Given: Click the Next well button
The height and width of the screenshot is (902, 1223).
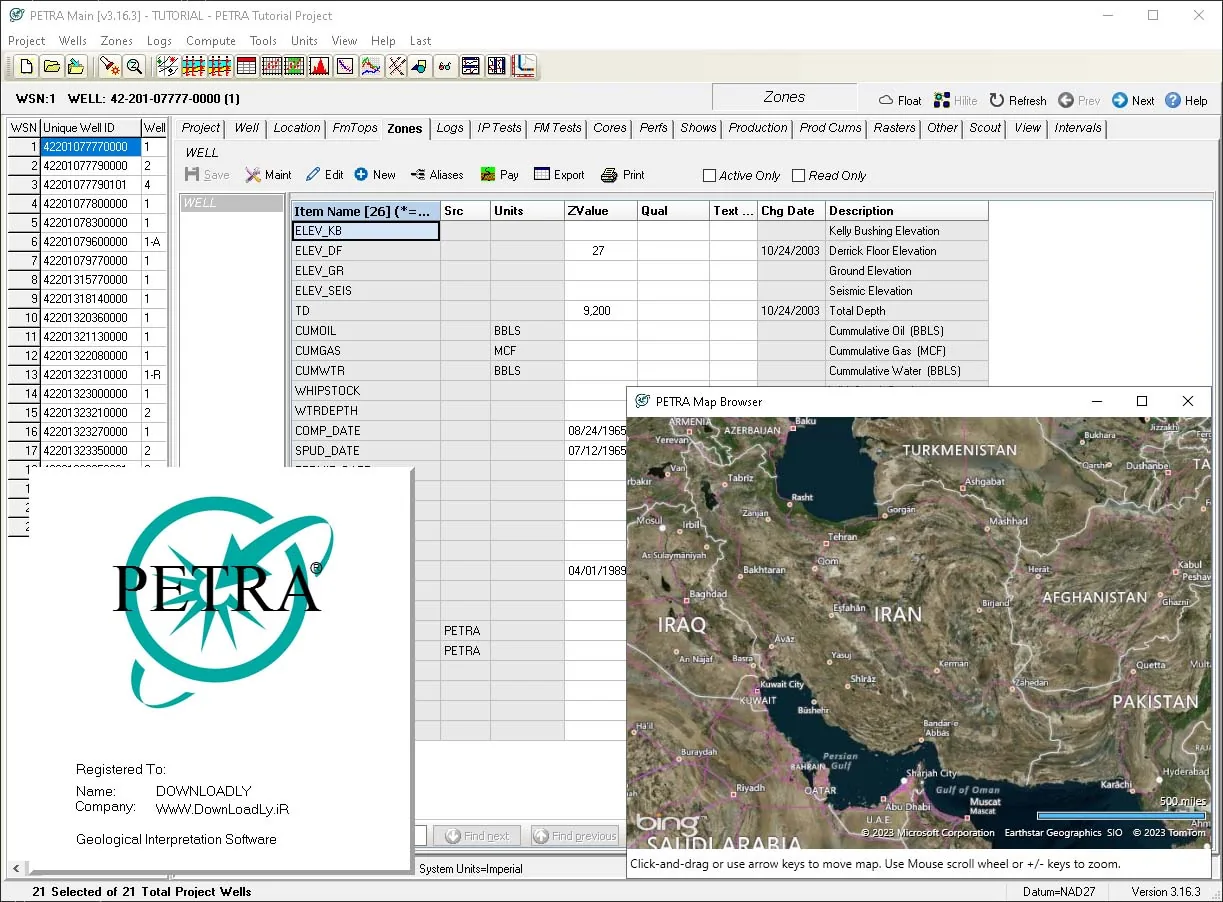Looking at the screenshot, I should [x=1133, y=101].
